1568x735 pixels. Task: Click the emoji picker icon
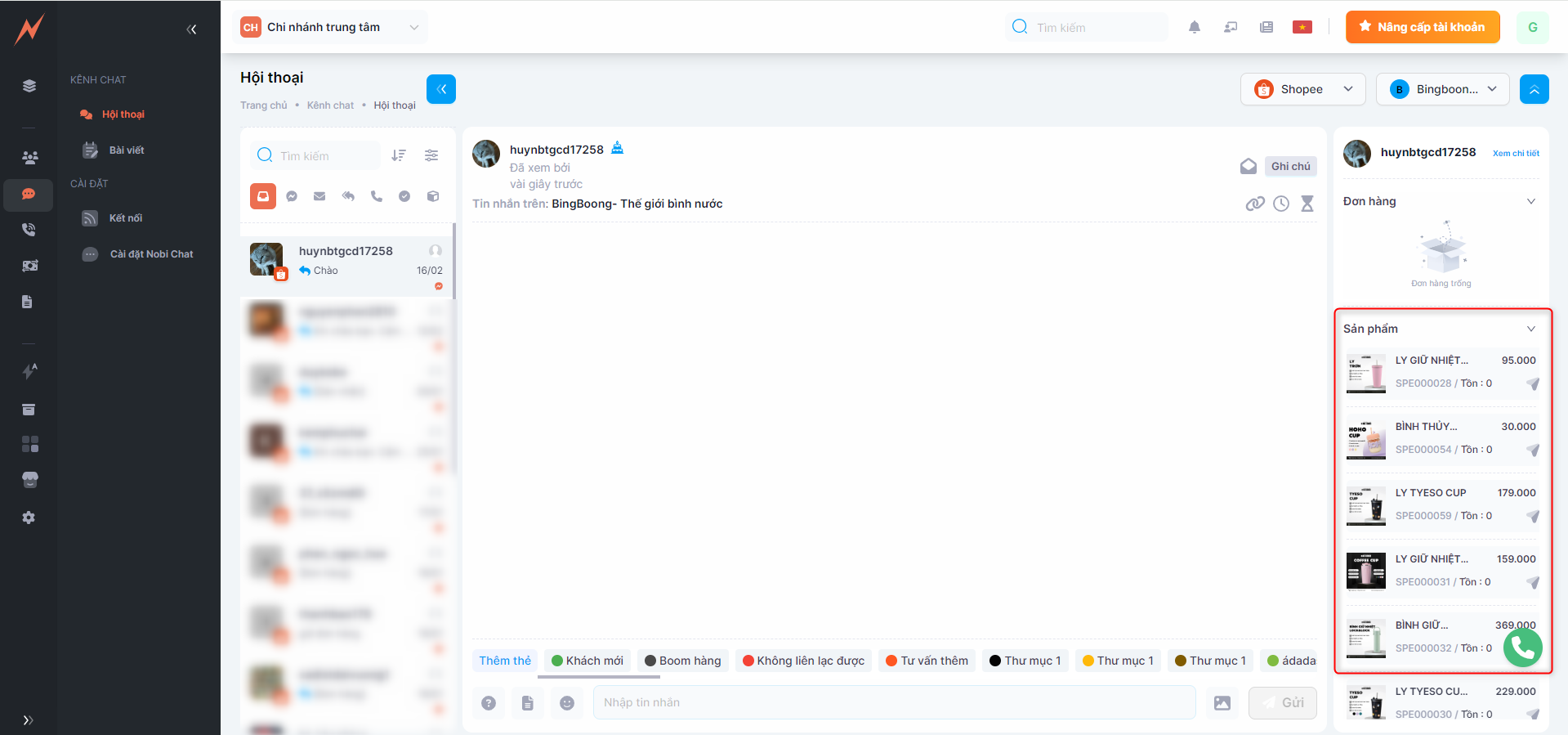coord(567,703)
